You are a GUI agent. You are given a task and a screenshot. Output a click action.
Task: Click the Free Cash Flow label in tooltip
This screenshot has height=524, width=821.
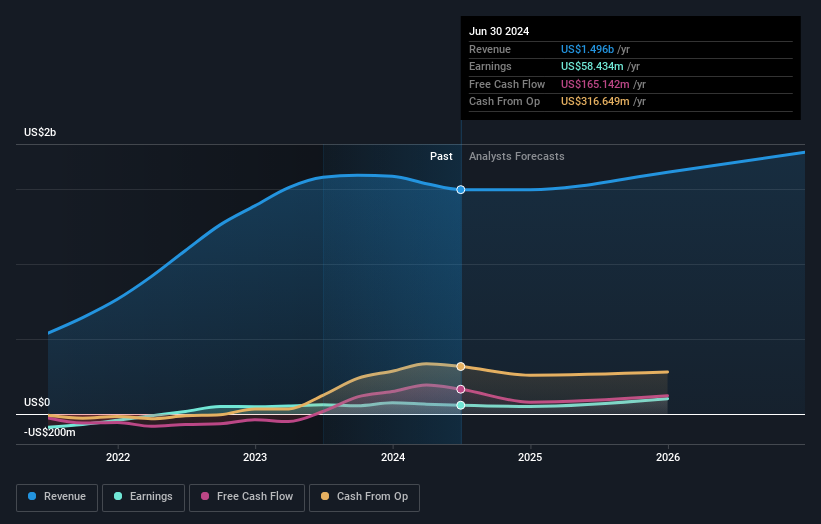[x=507, y=84]
